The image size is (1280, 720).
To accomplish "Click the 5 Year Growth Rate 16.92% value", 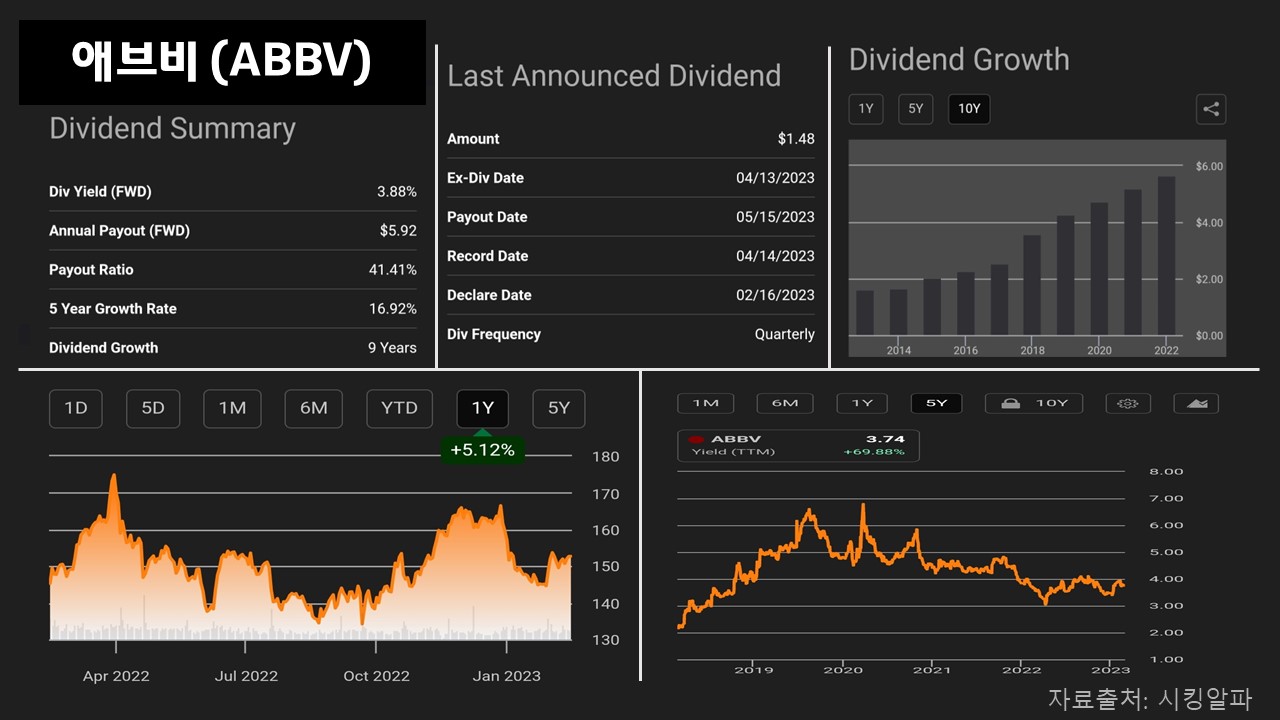I will [x=393, y=309].
